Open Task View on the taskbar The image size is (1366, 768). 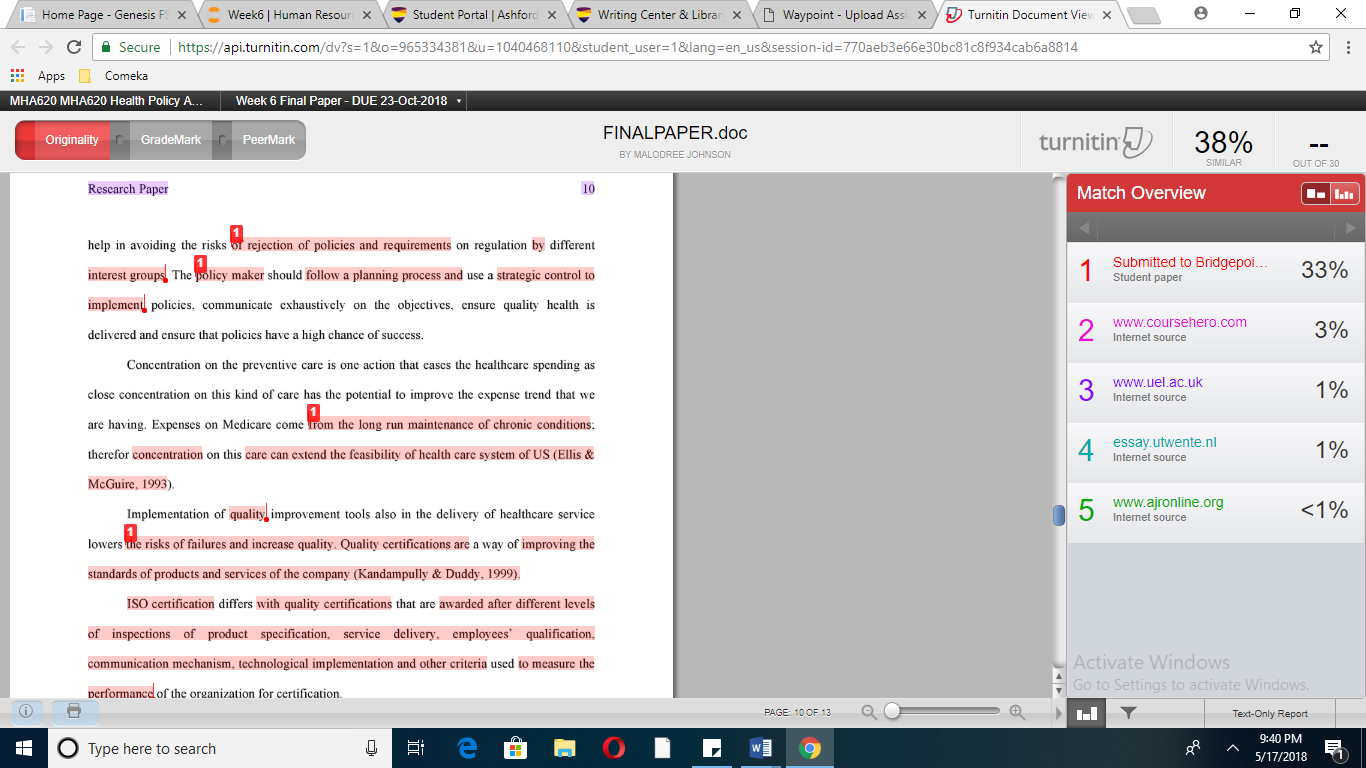[x=417, y=748]
